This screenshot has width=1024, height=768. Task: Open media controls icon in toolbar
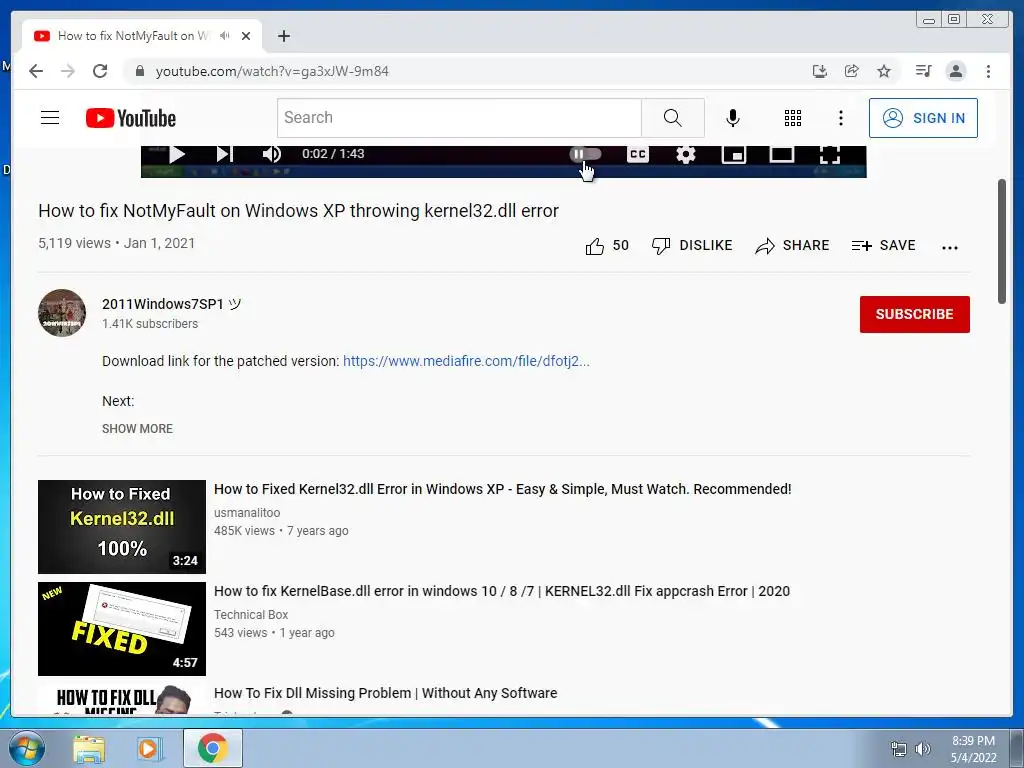(x=923, y=71)
